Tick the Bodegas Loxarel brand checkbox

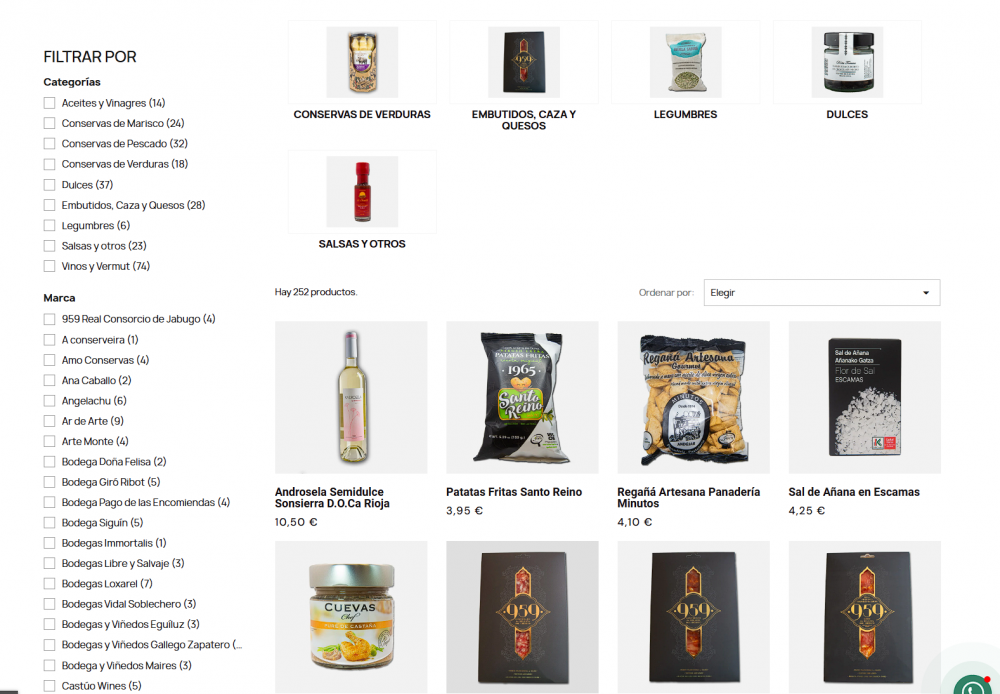tap(49, 584)
